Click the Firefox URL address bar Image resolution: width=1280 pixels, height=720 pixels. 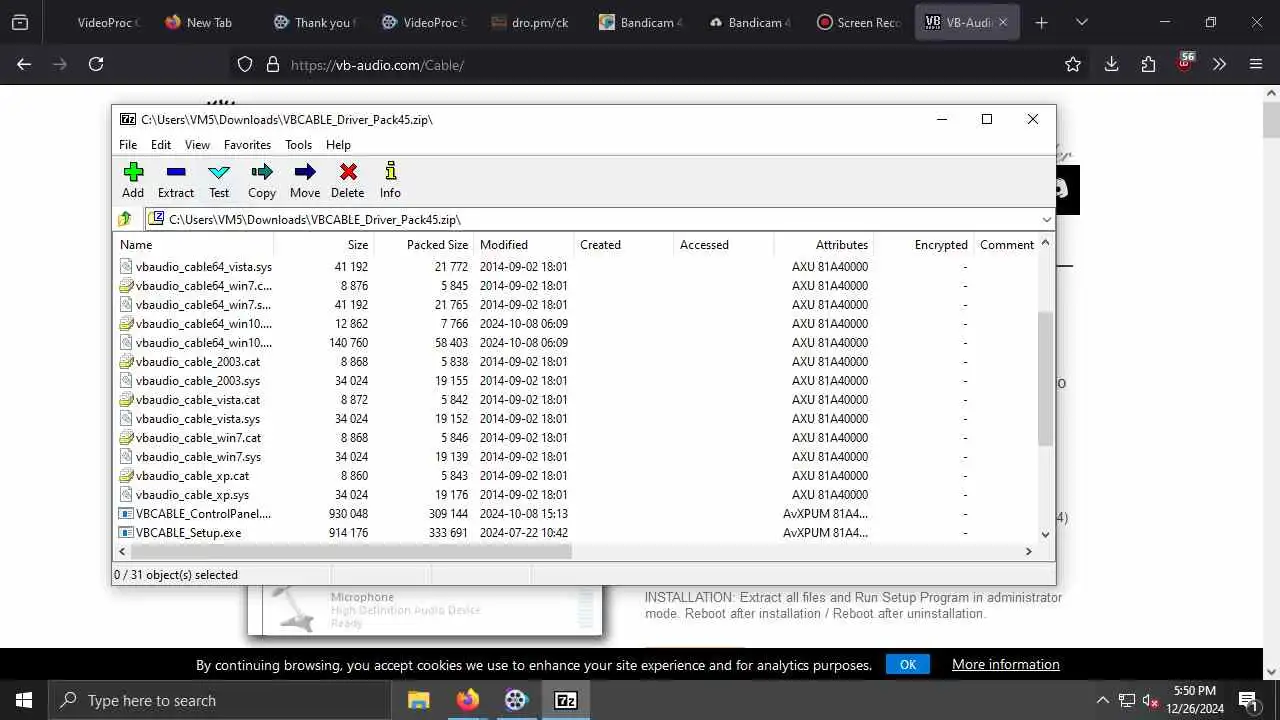pos(650,64)
